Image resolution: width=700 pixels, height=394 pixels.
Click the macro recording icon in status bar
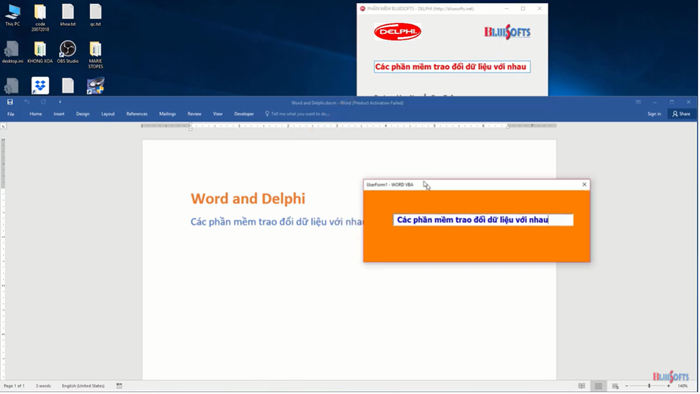coord(119,386)
